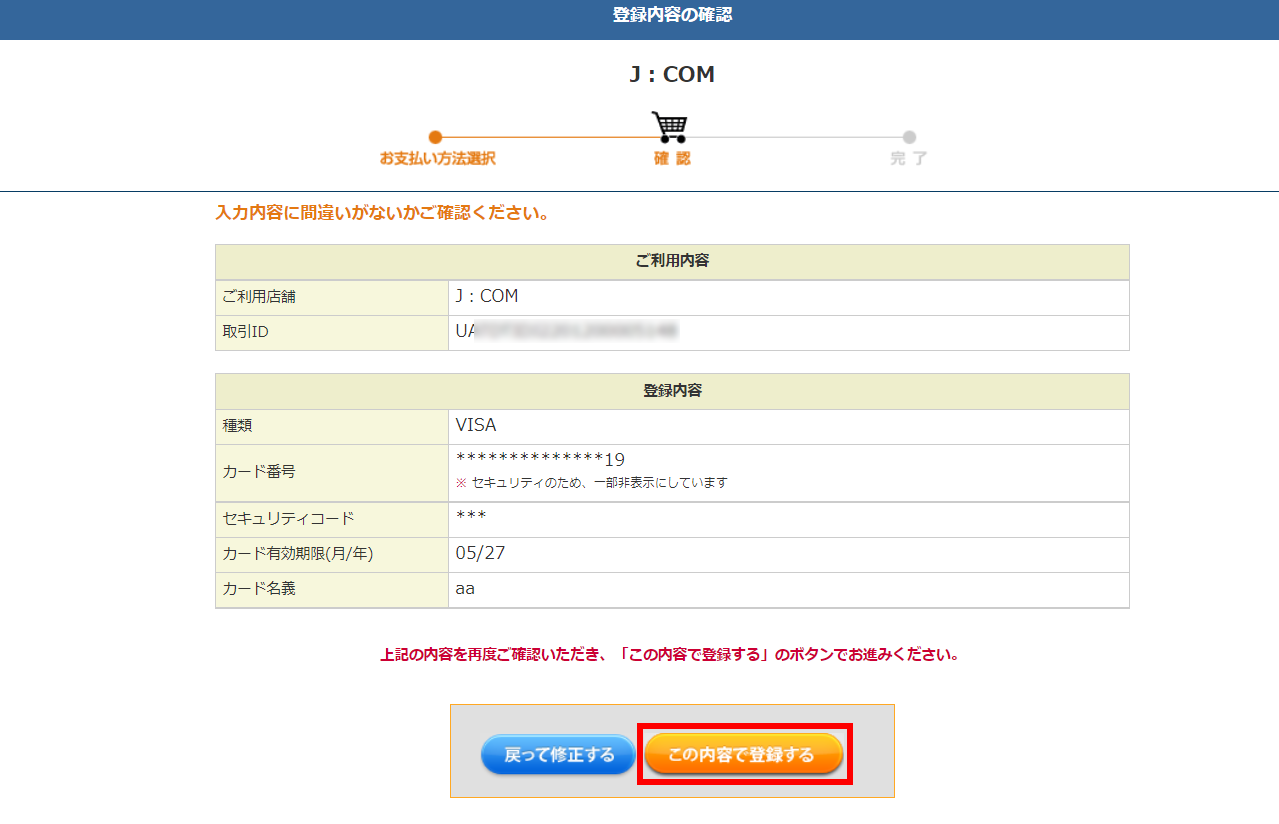Click the セキュリティコード row label
The image size is (1279, 824).
288,519
